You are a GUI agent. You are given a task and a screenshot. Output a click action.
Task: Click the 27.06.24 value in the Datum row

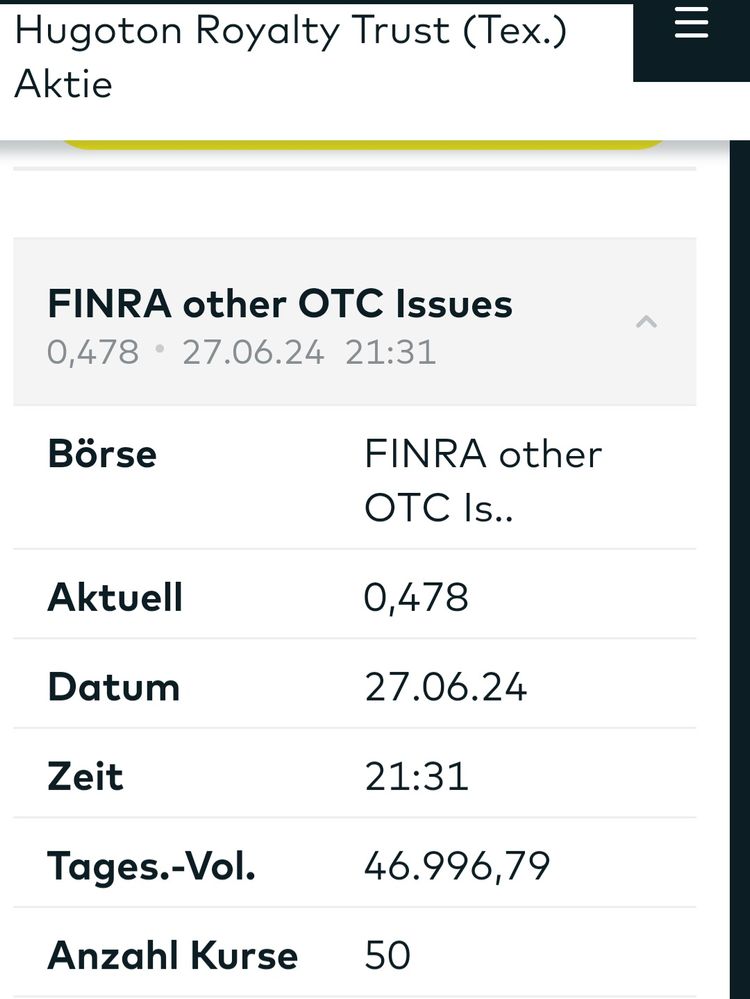[445, 687]
